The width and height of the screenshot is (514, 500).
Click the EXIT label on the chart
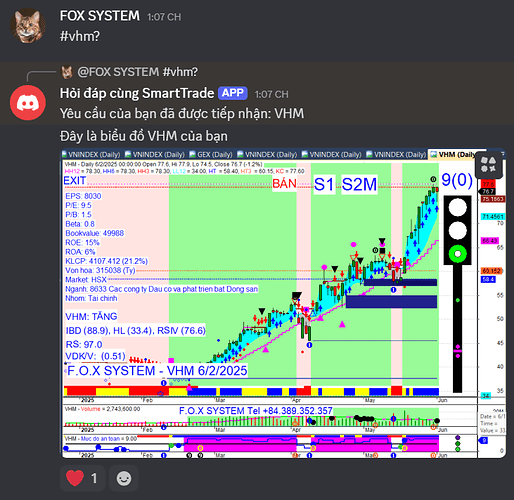[75, 181]
